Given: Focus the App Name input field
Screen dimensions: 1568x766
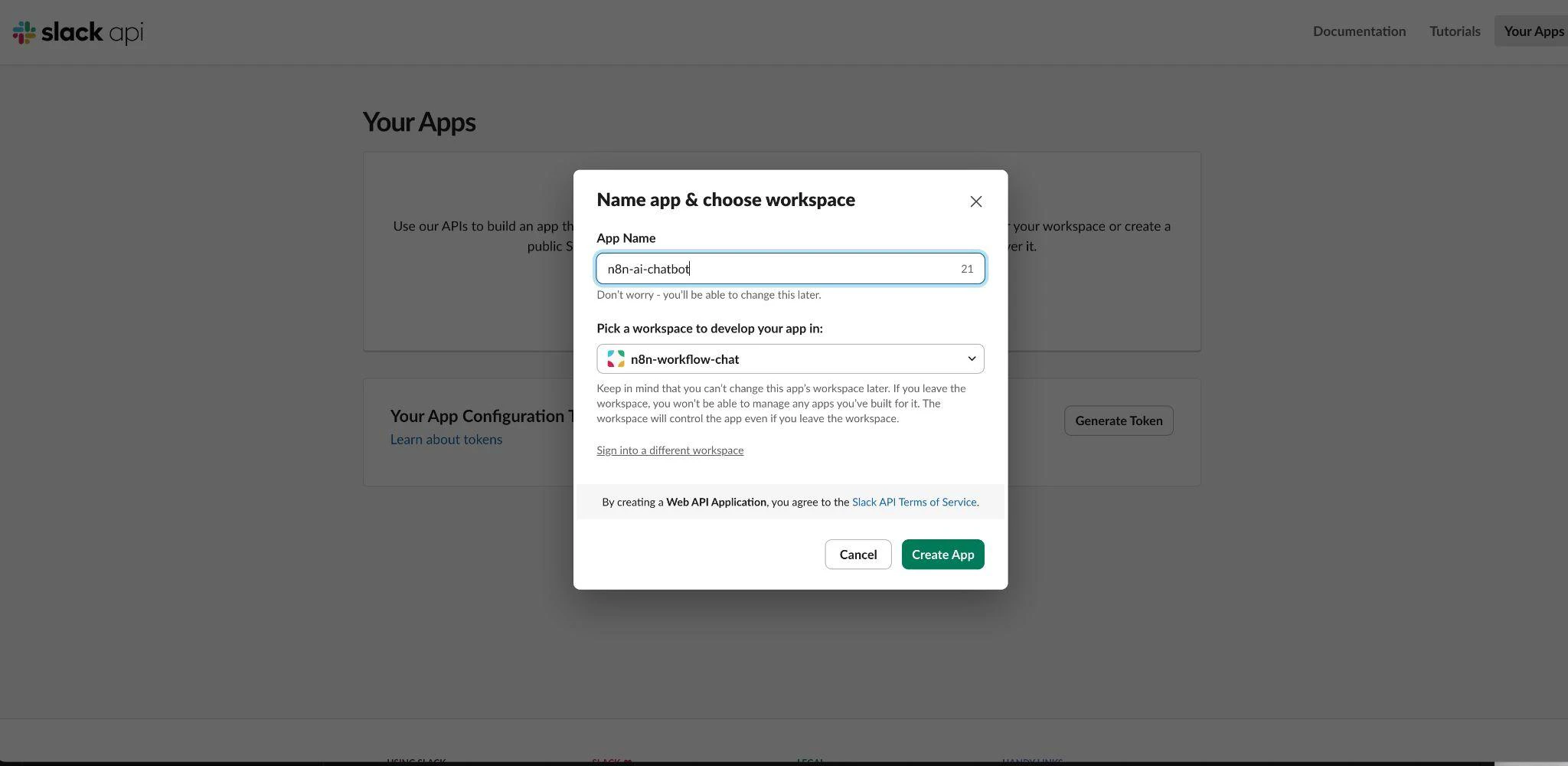Looking at the screenshot, I should tap(790, 269).
